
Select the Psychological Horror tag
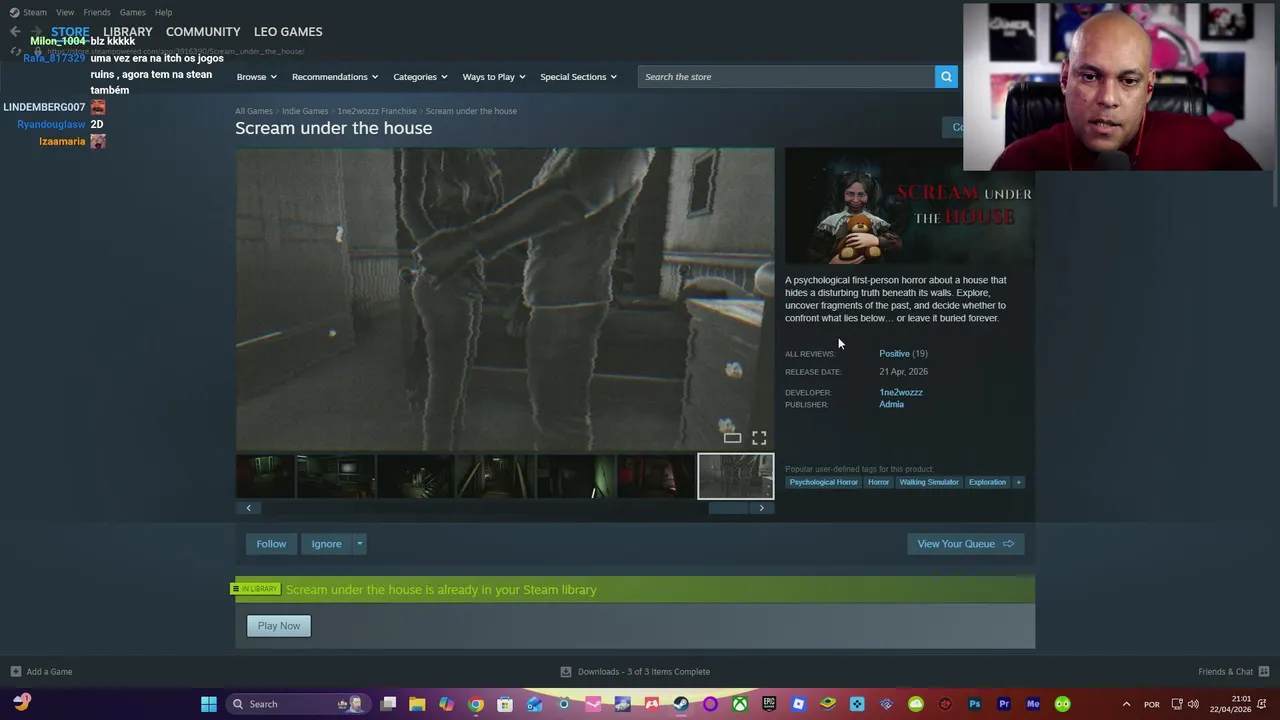[x=824, y=482]
